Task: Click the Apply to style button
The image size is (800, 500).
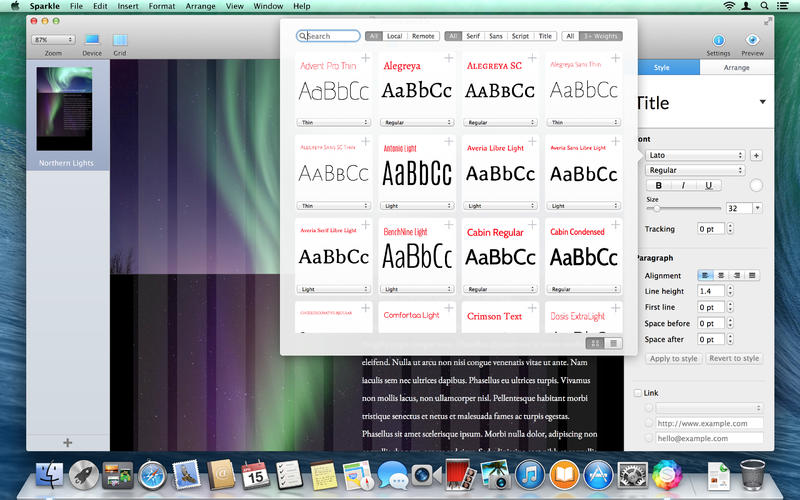Action: point(673,358)
